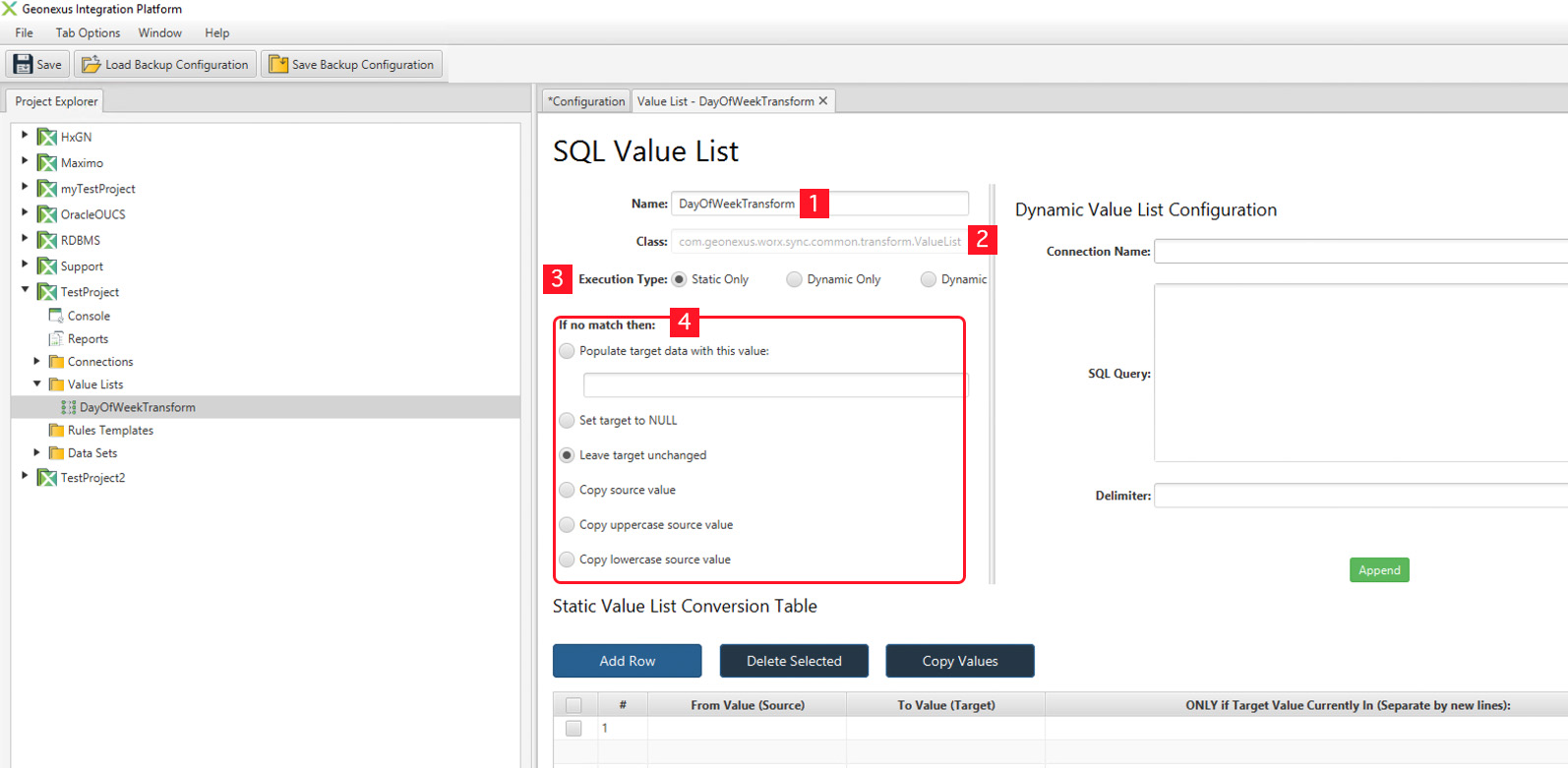This screenshot has width=1568, height=768.
Task: Click the myTestProject project icon
Action: pyautogui.click(x=47, y=188)
